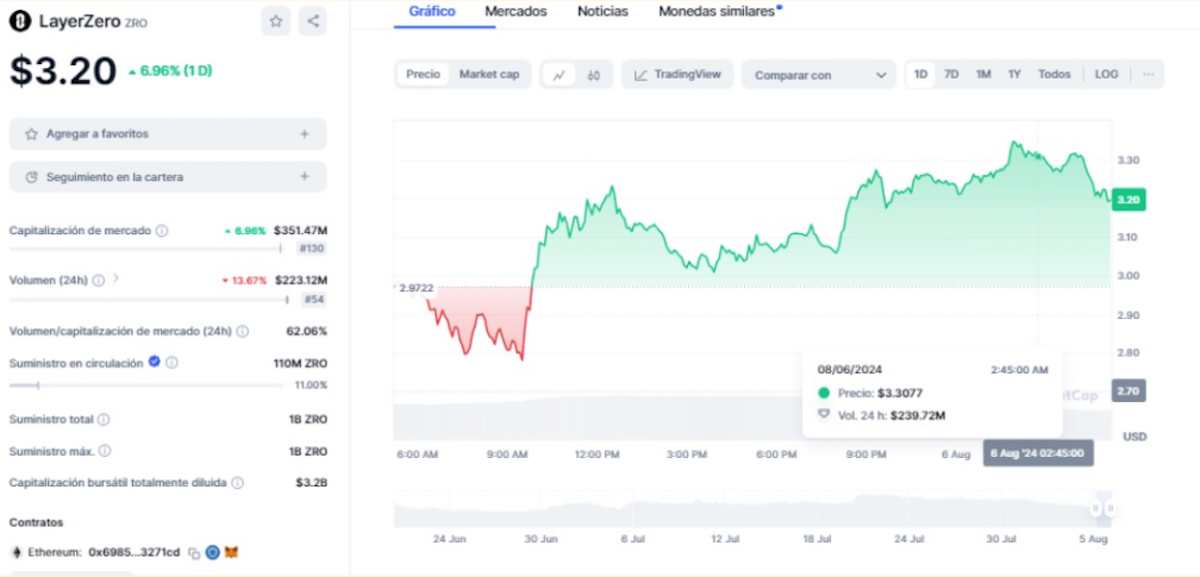The width and height of the screenshot is (1200, 577).
Task: Click the share icon next to the star
Action: point(313,21)
